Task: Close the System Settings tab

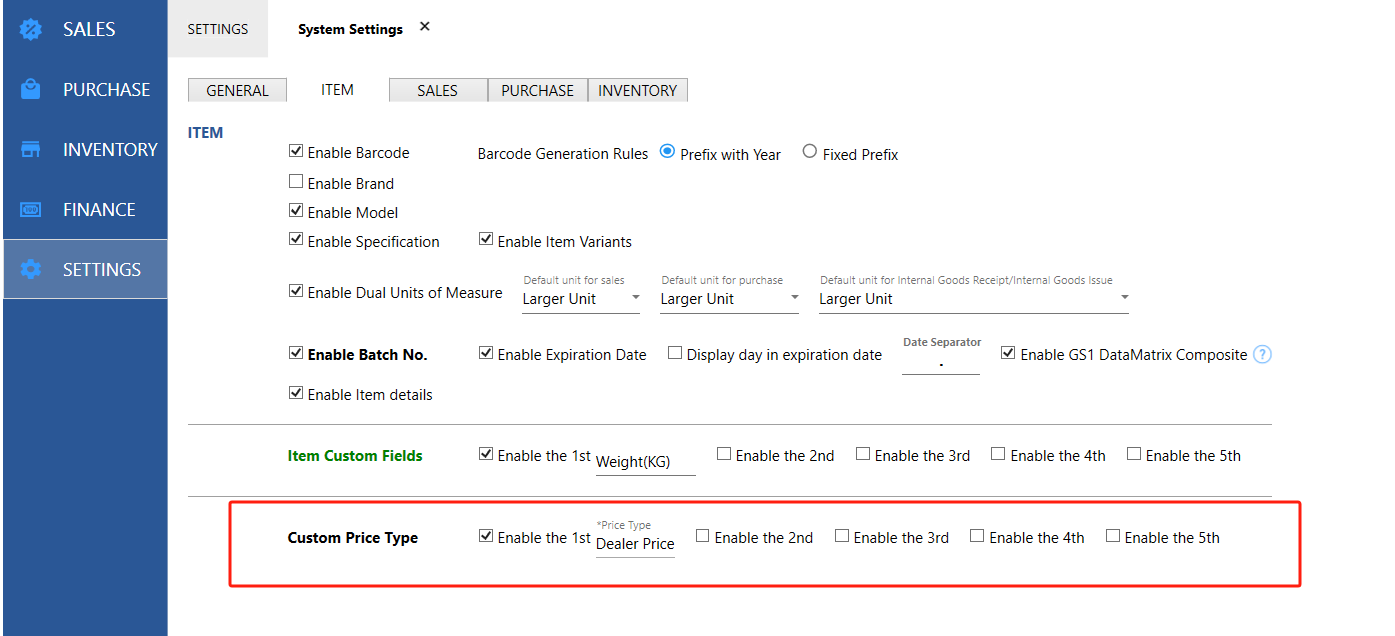Action: coord(424,27)
